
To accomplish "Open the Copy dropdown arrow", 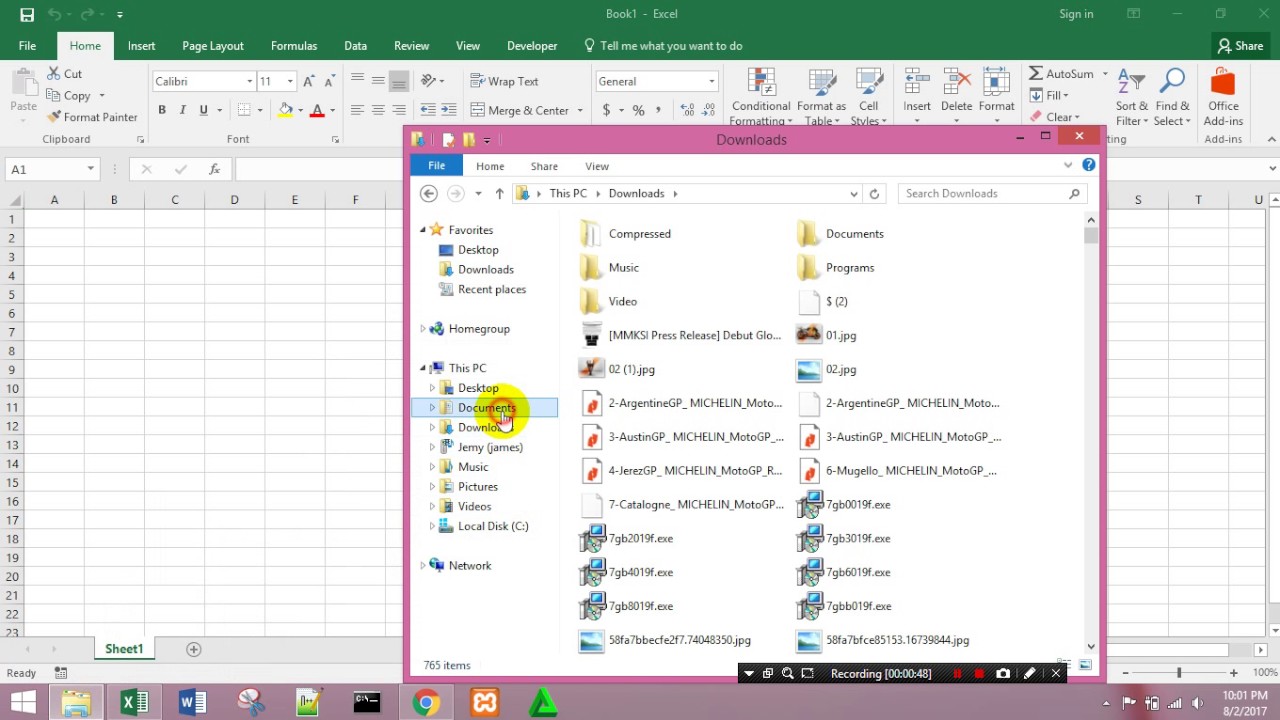I will (x=101, y=96).
